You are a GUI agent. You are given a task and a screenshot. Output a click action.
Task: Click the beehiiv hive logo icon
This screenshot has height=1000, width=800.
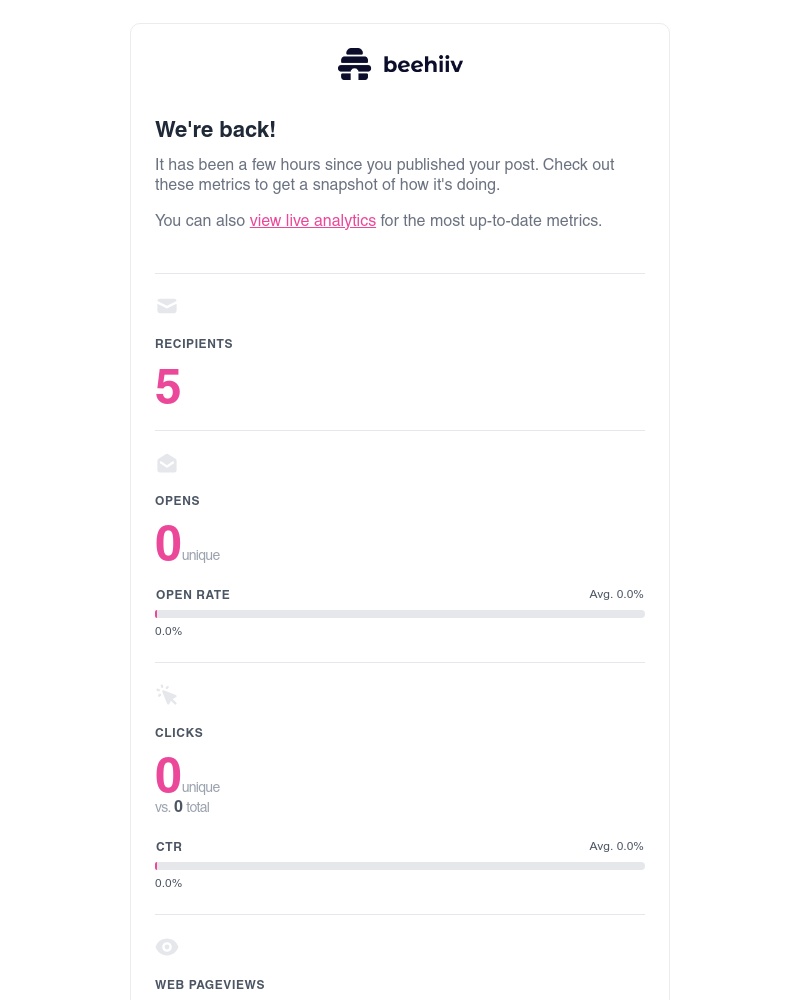click(x=355, y=63)
